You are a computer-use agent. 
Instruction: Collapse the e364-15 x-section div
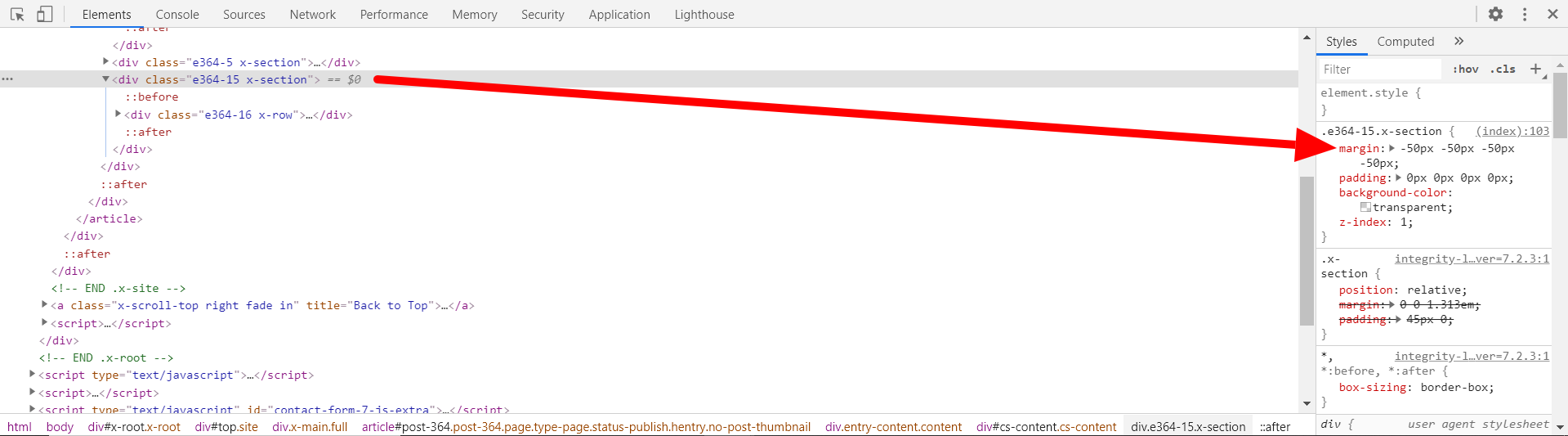pyautogui.click(x=105, y=79)
